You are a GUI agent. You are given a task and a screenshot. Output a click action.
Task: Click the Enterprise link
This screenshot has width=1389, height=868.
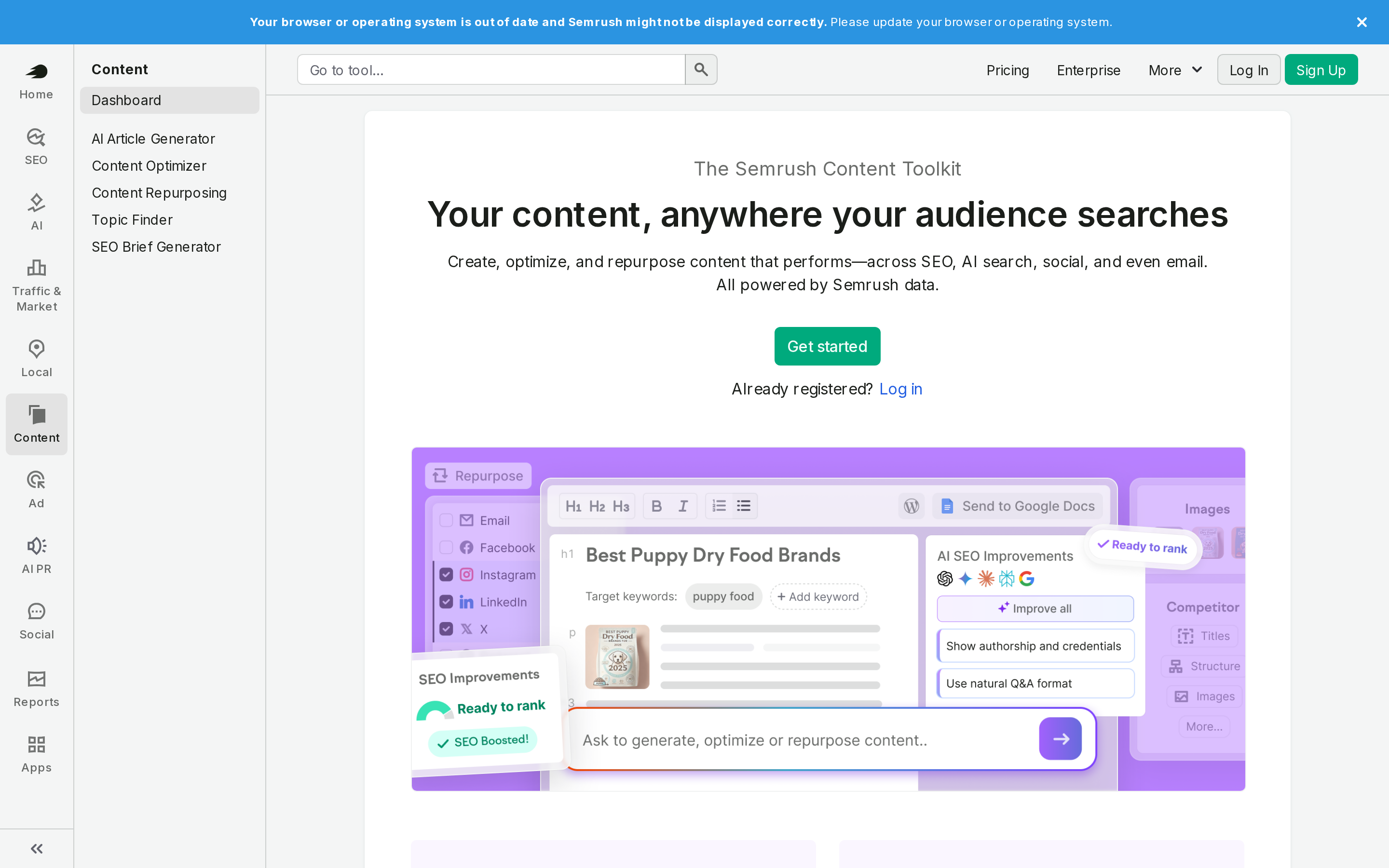pyautogui.click(x=1088, y=70)
